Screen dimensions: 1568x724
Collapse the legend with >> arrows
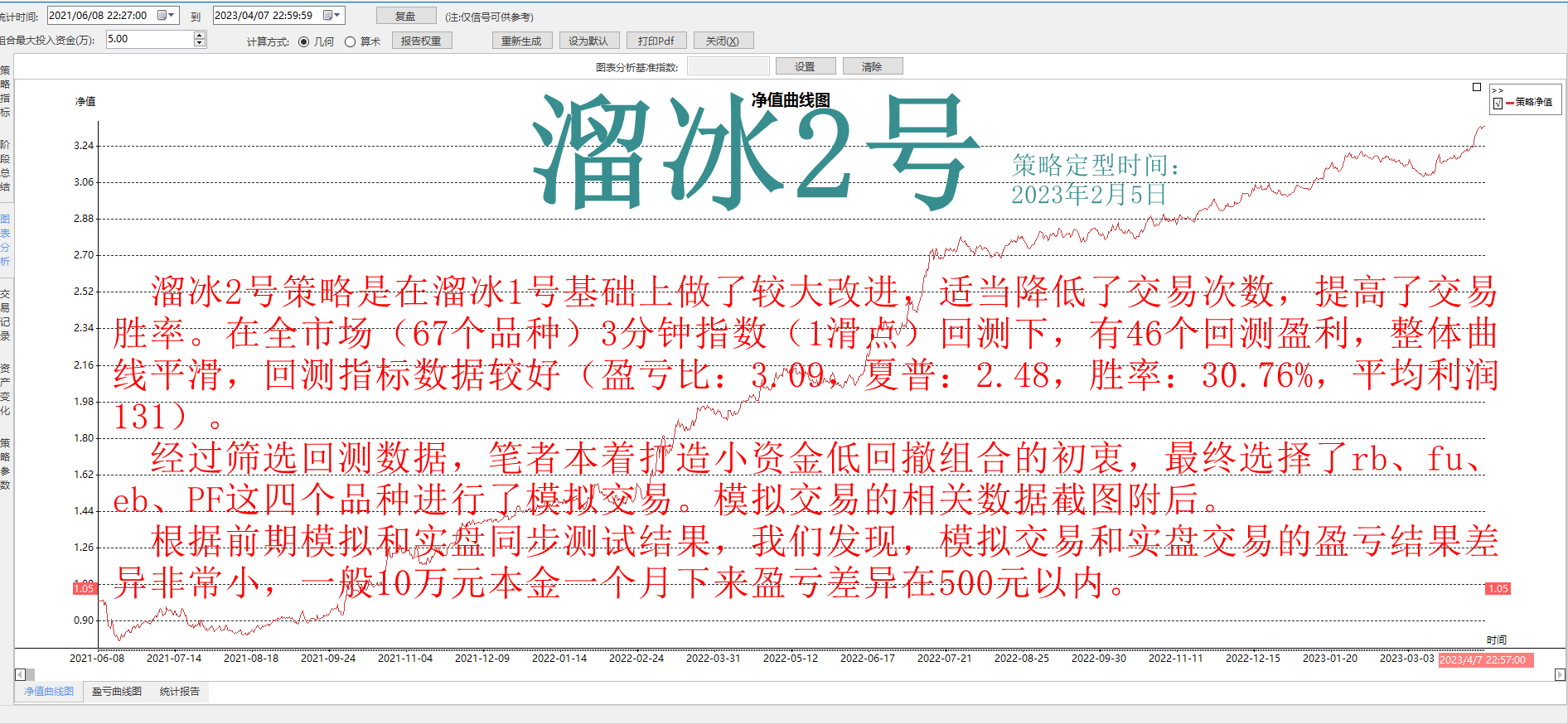point(1498,90)
